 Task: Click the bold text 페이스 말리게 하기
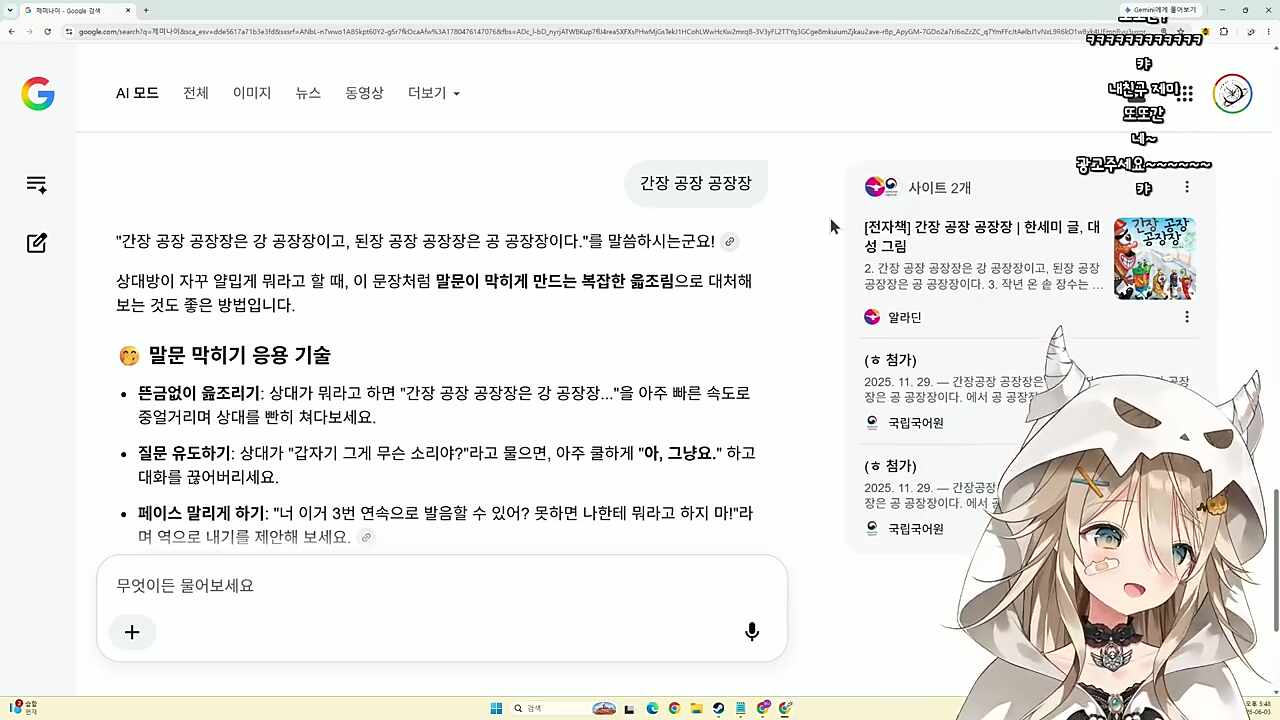pyautogui.click(x=202, y=513)
